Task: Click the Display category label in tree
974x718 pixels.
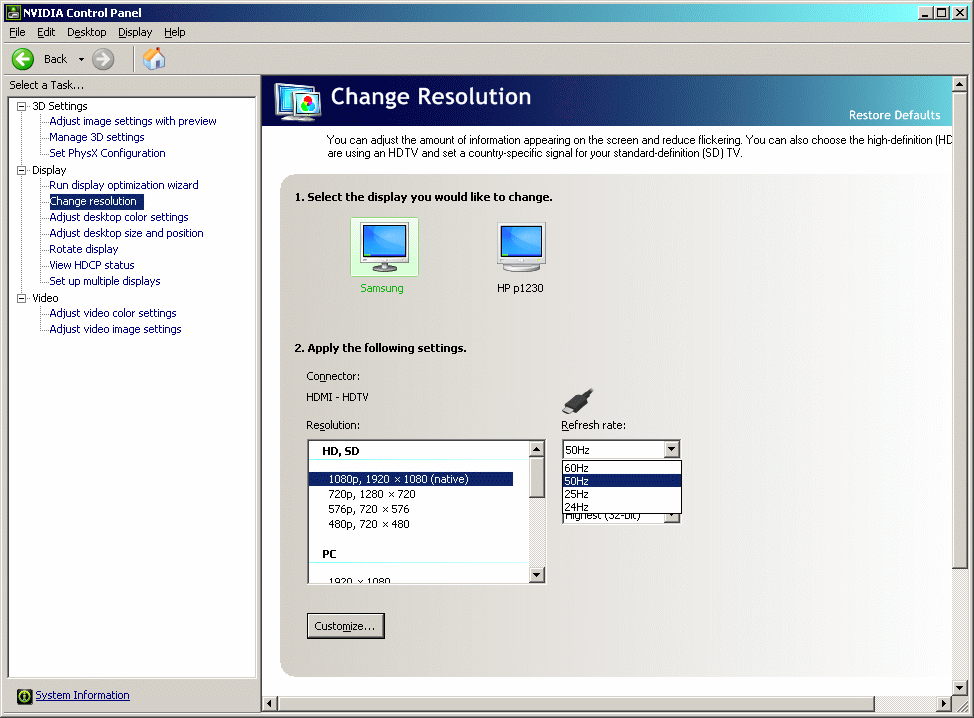Action: tap(49, 170)
